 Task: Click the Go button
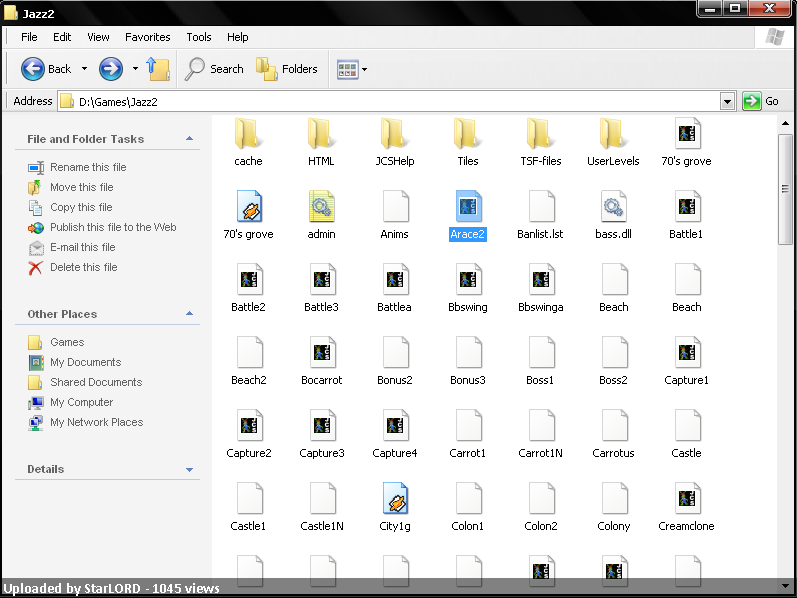(x=761, y=101)
